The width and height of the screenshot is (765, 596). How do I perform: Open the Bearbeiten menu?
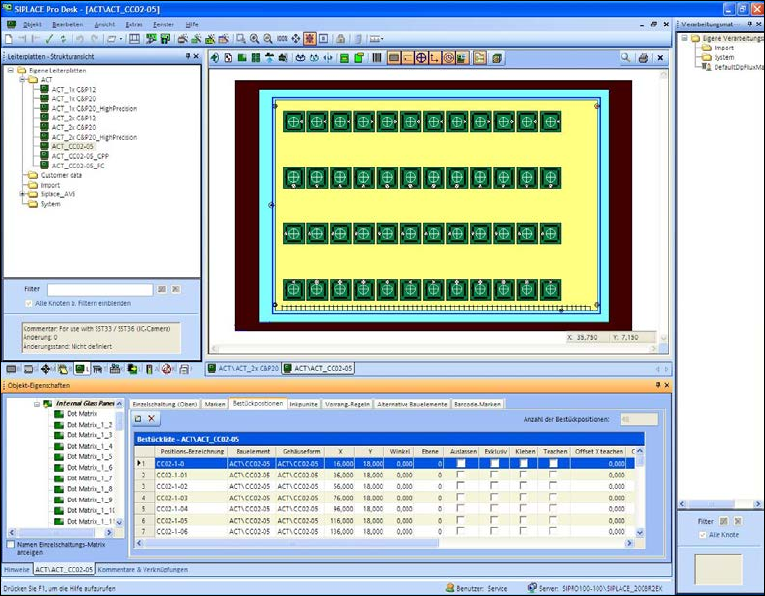click(67, 24)
